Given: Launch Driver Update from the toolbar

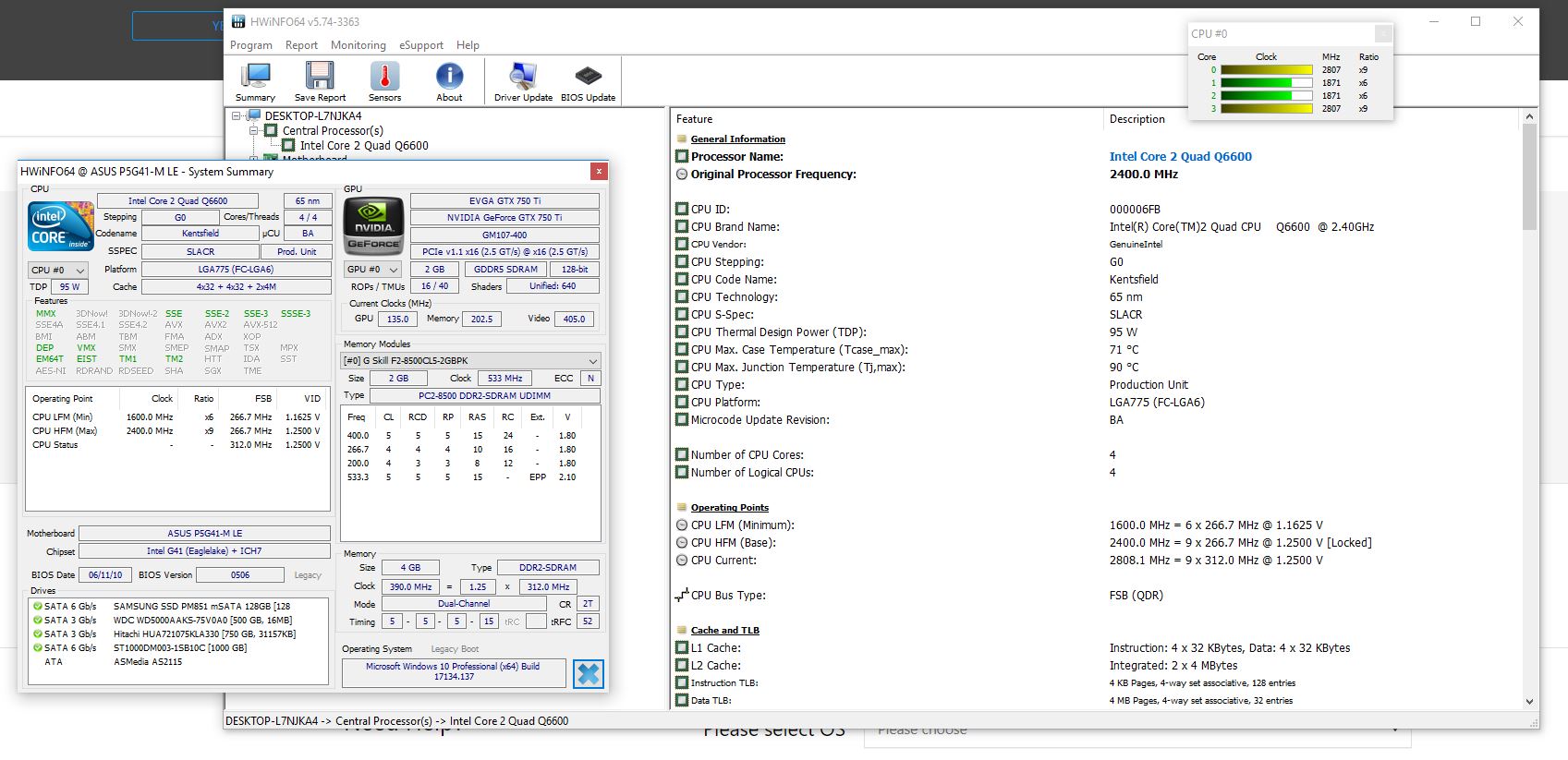Looking at the screenshot, I should 523,81.
